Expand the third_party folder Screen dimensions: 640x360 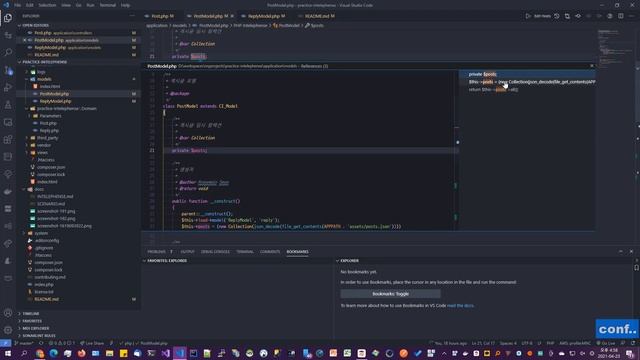coord(47,138)
